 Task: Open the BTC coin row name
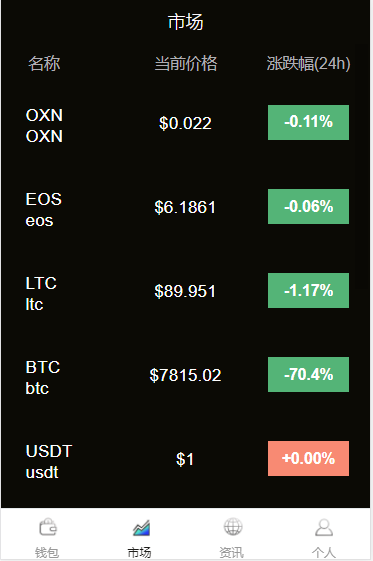click(x=43, y=378)
